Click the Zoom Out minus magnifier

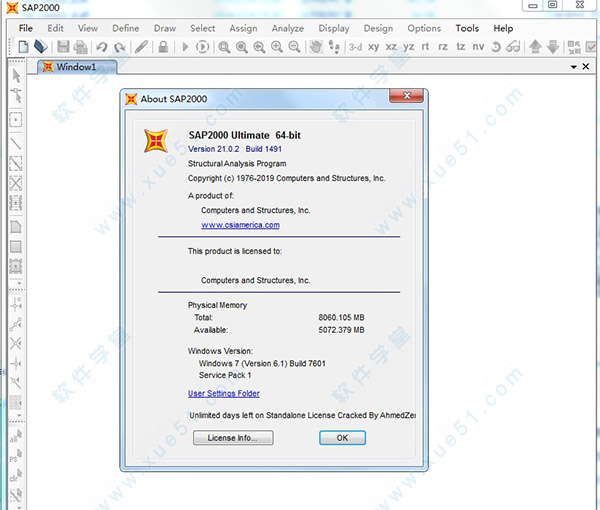[x=294, y=47]
